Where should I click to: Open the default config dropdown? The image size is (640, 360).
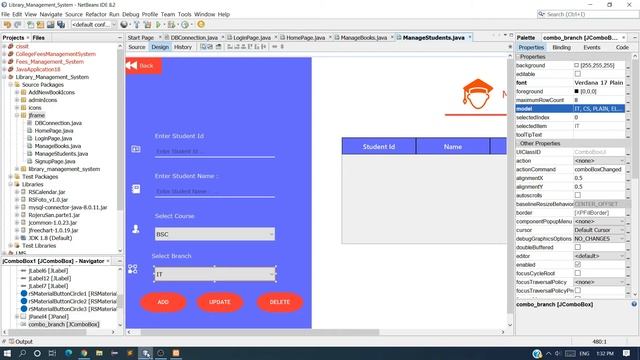pos(94,24)
